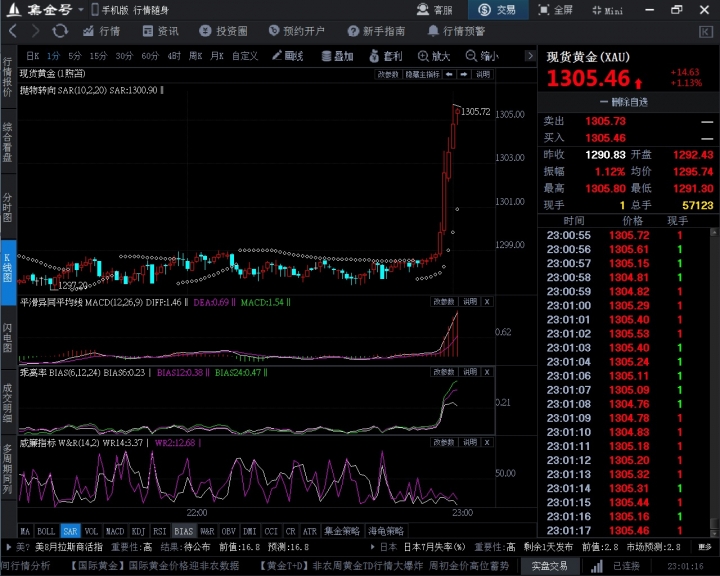The height and width of the screenshot is (576, 720).
Task: Zoom in the chart with 放大
Action: 434,56
